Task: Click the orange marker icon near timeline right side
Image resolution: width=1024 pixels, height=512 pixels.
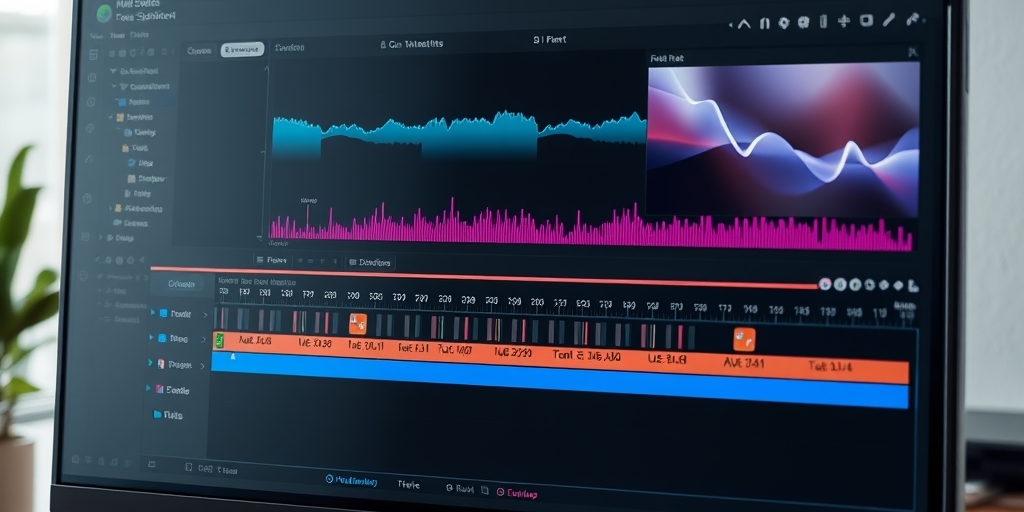Action: [744, 340]
